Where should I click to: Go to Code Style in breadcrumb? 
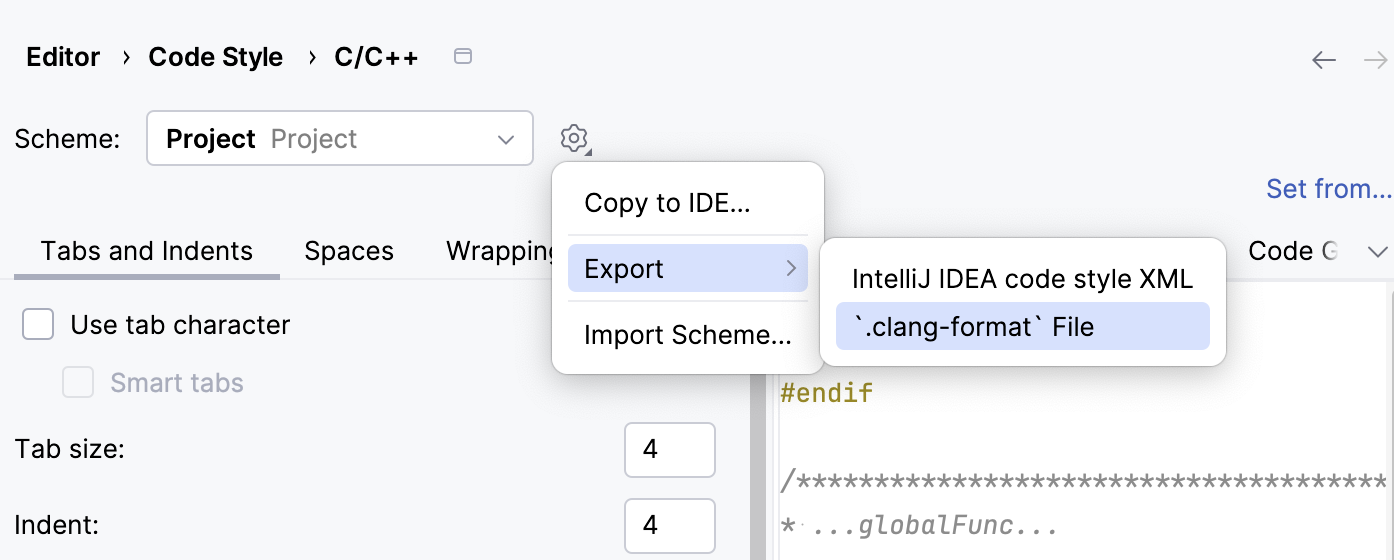click(215, 57)
